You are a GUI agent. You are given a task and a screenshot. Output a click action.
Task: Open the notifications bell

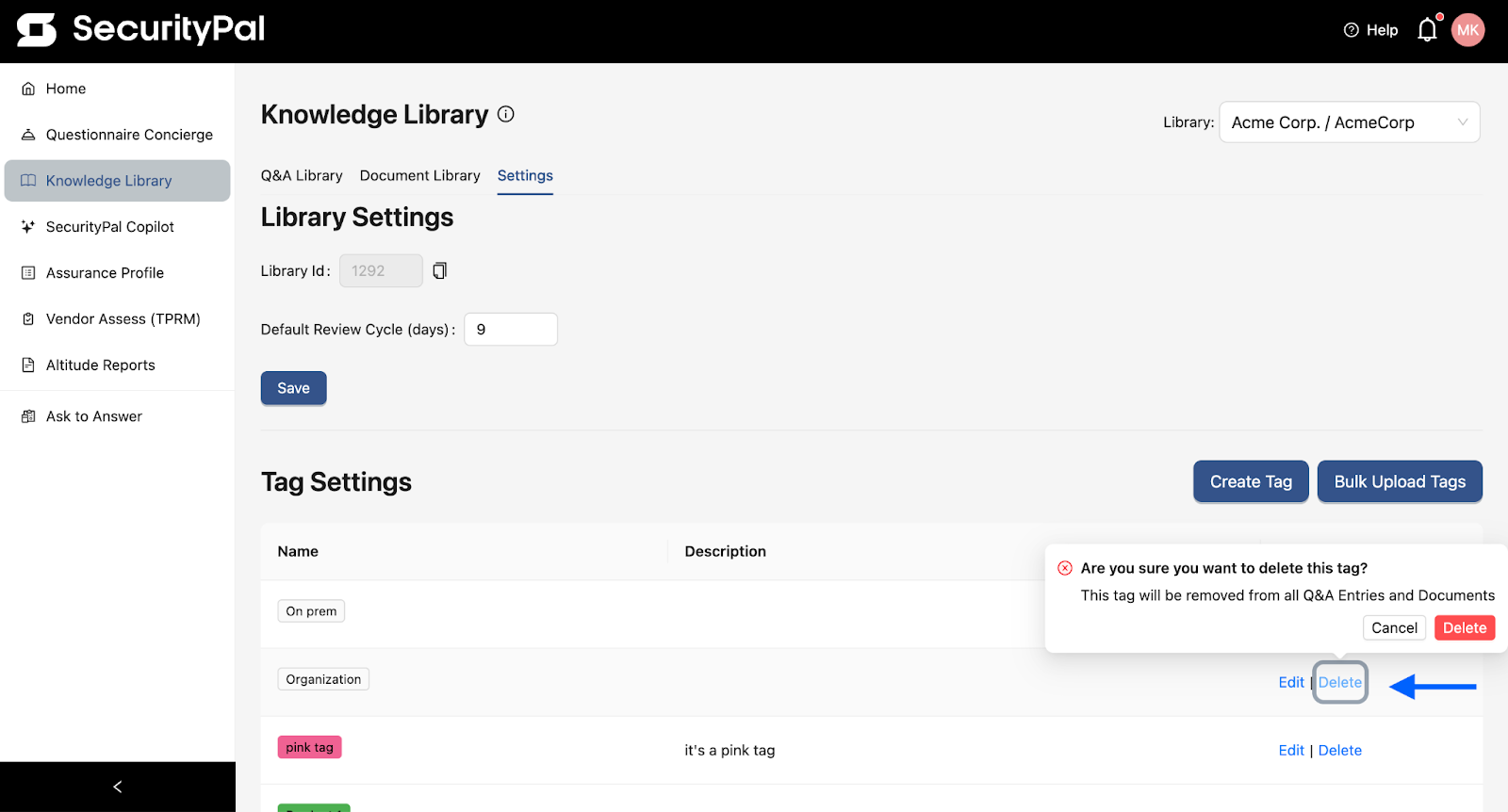[x=1428, y=30]
